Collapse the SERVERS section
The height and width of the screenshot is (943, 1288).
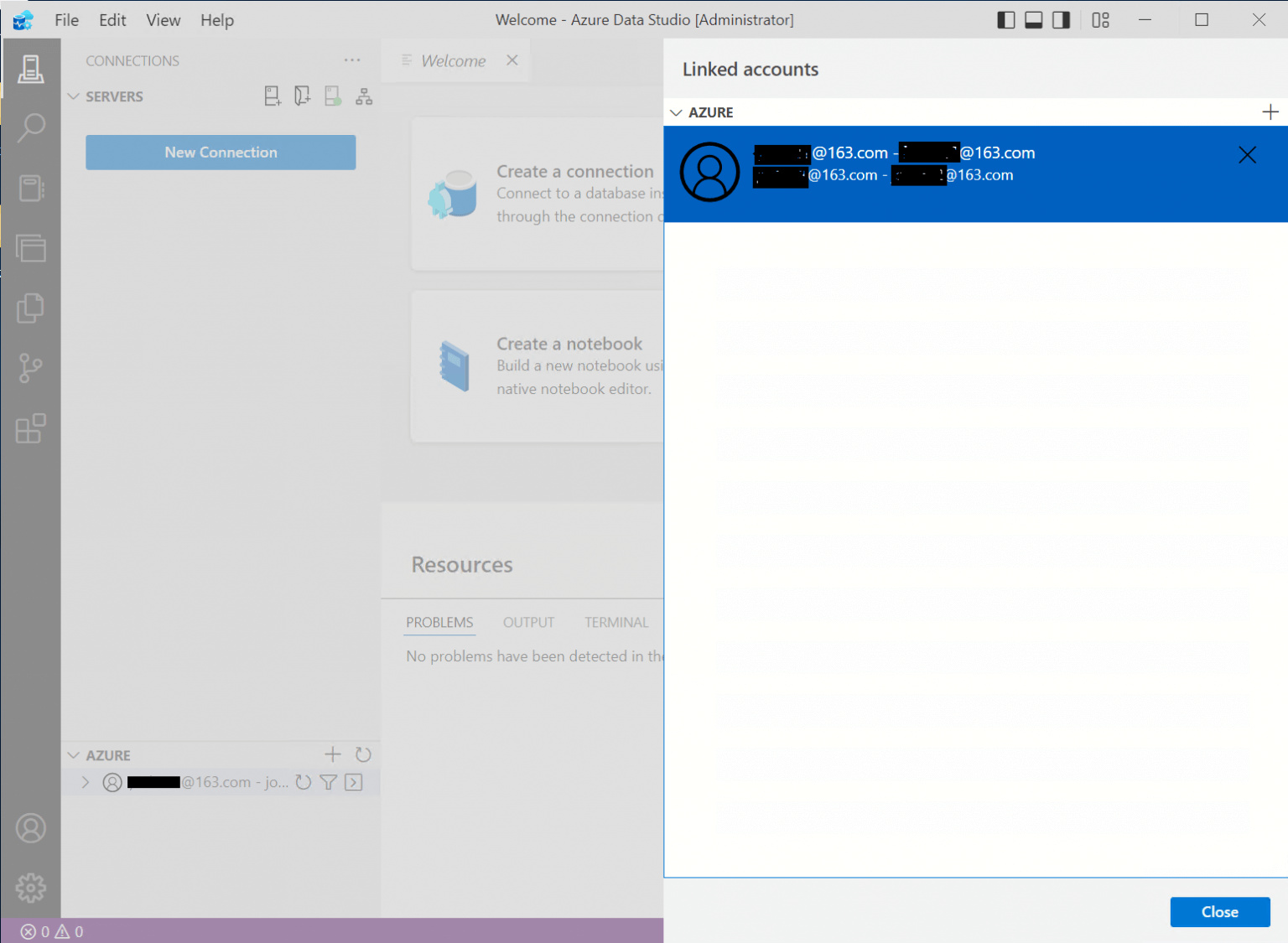(x=74, y=96)
